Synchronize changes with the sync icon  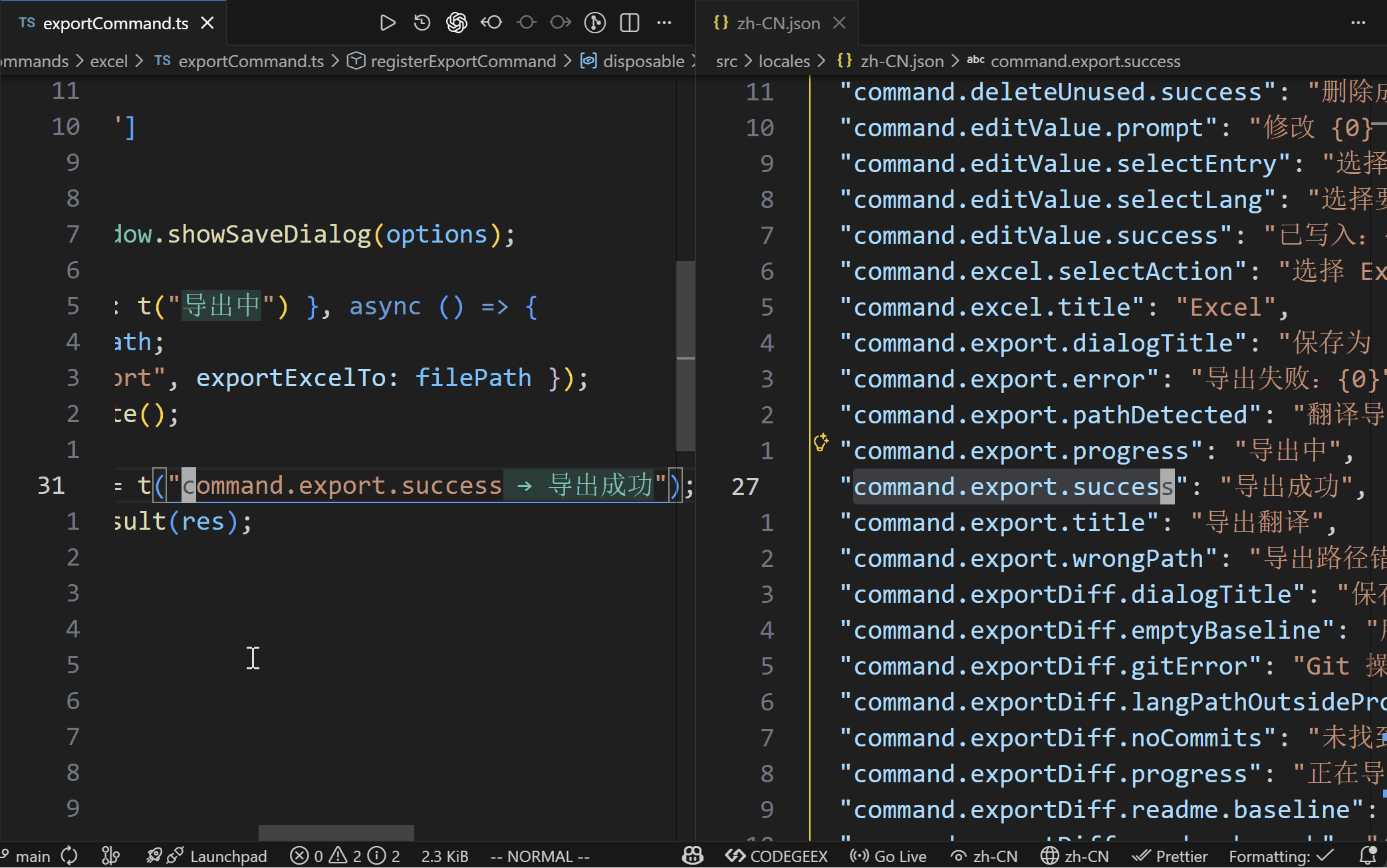[69, 856]
